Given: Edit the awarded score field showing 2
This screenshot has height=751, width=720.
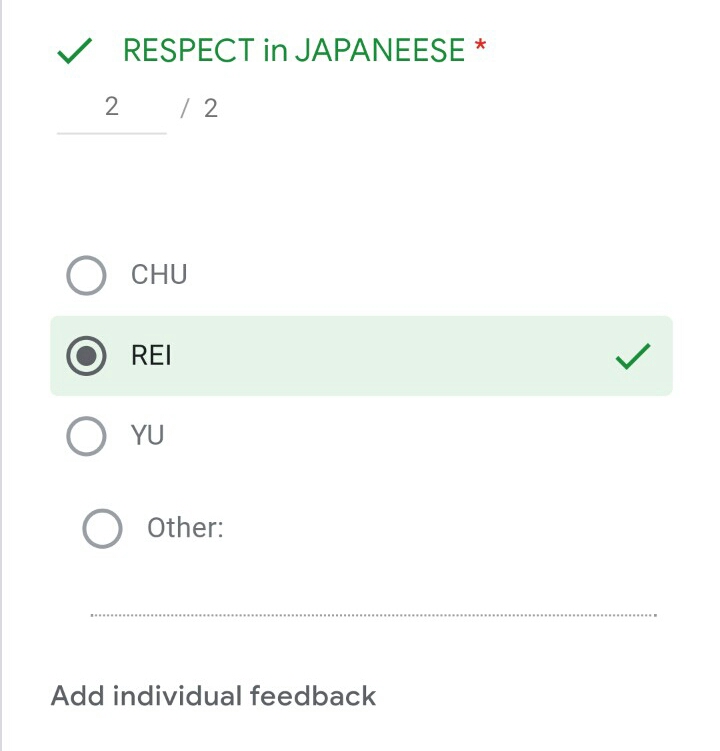Looking at the screenshot, I should (111, 107).
